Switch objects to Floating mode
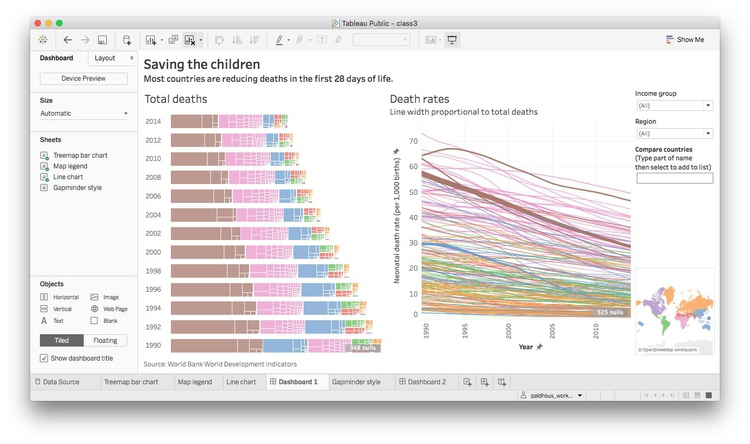This screenshot has width=750, height=444. 106,341
